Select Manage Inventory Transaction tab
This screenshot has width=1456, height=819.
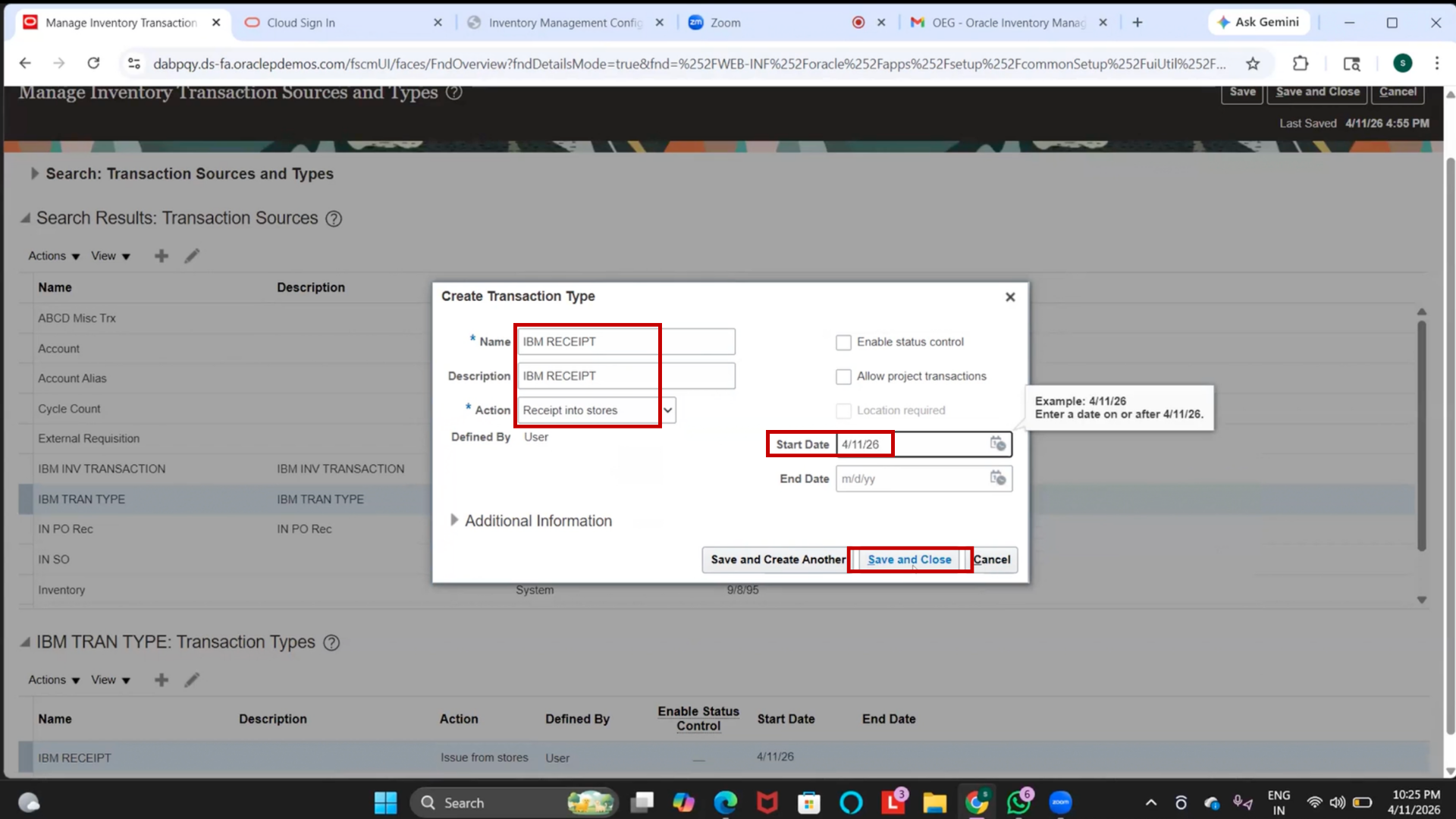point(121,23)
